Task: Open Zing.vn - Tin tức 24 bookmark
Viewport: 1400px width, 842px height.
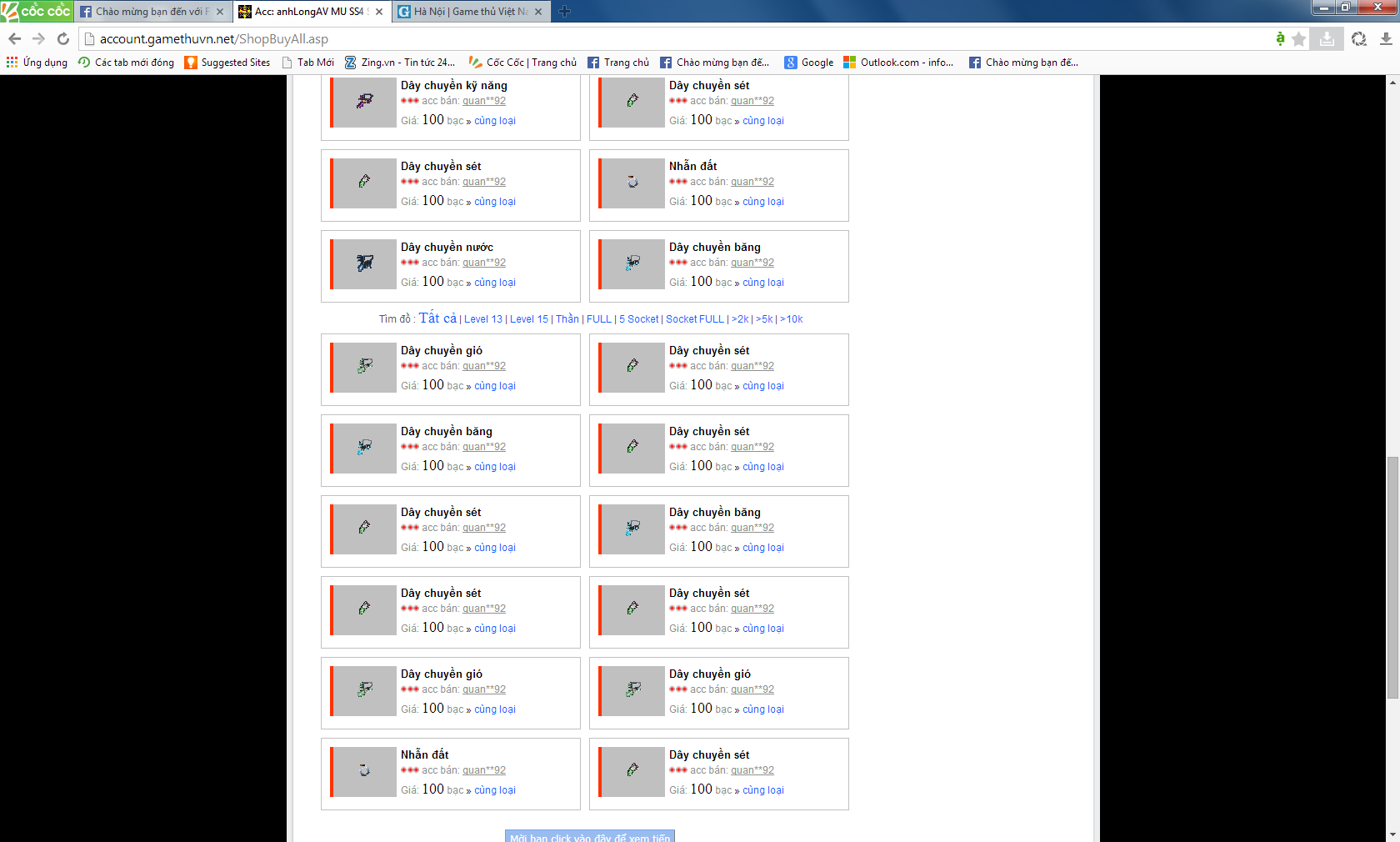Action: pos(400,63)
